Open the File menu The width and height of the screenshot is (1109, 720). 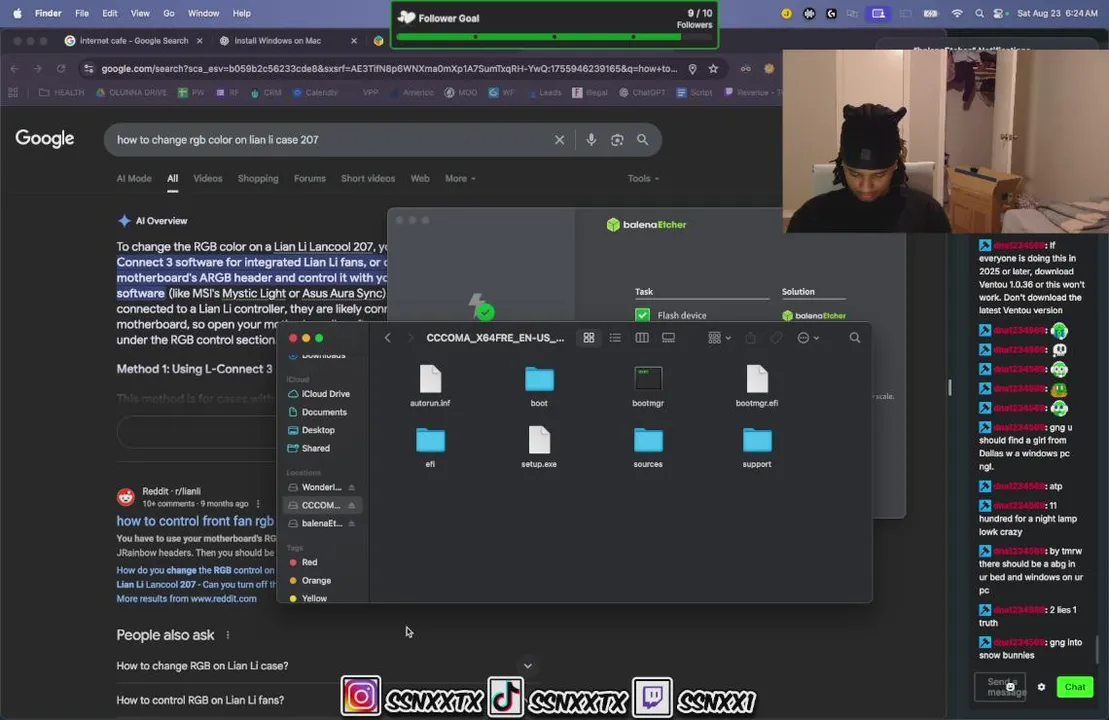(x=82, y=13)
